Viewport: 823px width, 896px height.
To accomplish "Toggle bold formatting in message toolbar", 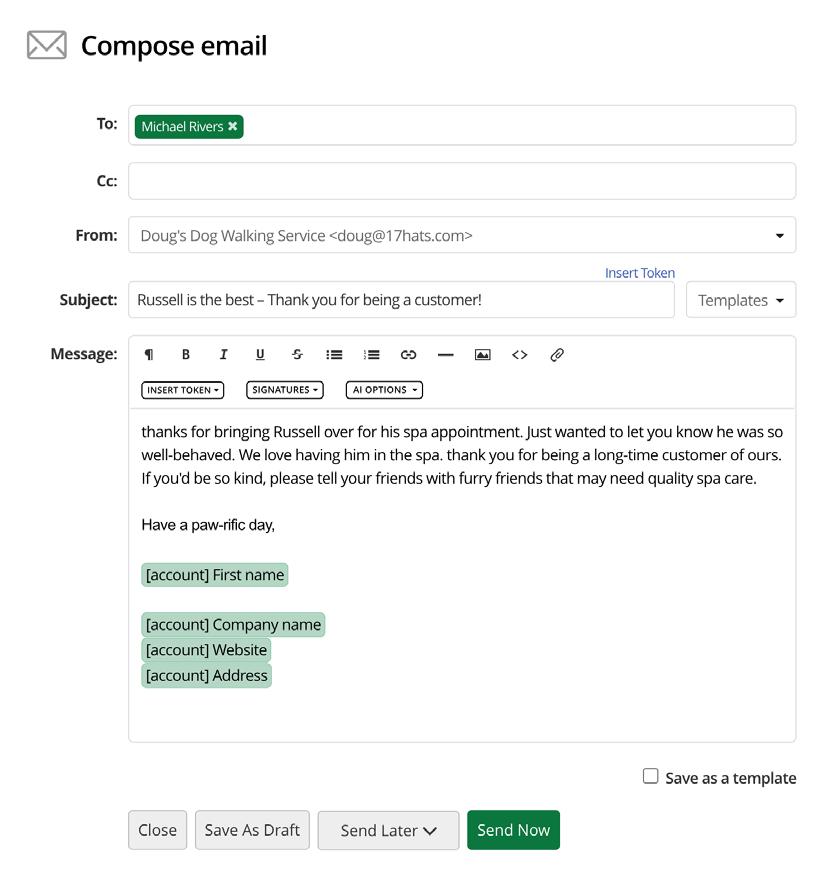I will point(186,354).
